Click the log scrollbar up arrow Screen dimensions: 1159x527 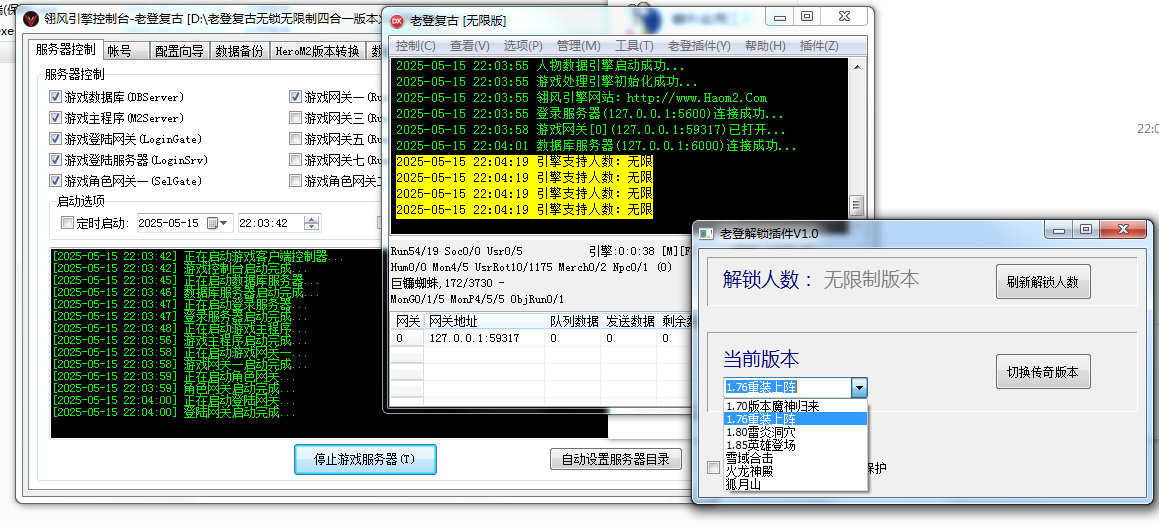point(857,66)
